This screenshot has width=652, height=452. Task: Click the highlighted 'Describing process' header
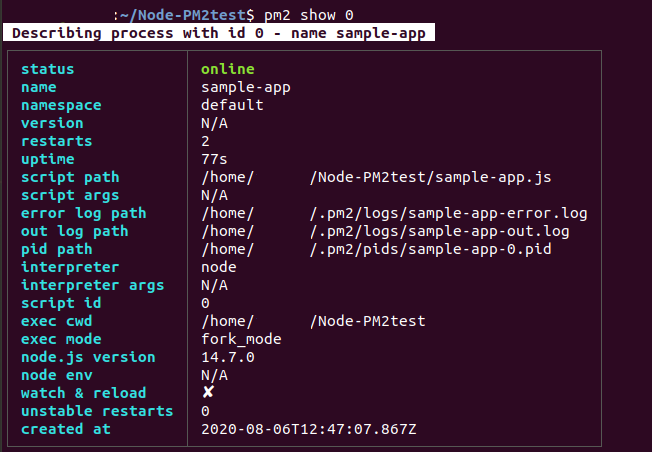[219, 32]
